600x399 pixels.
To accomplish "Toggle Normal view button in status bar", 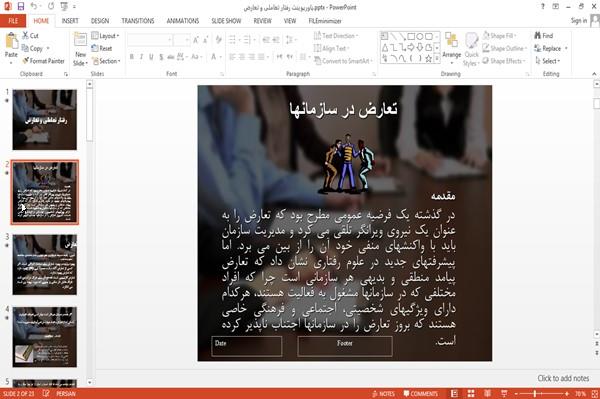I will pos(454,394).
